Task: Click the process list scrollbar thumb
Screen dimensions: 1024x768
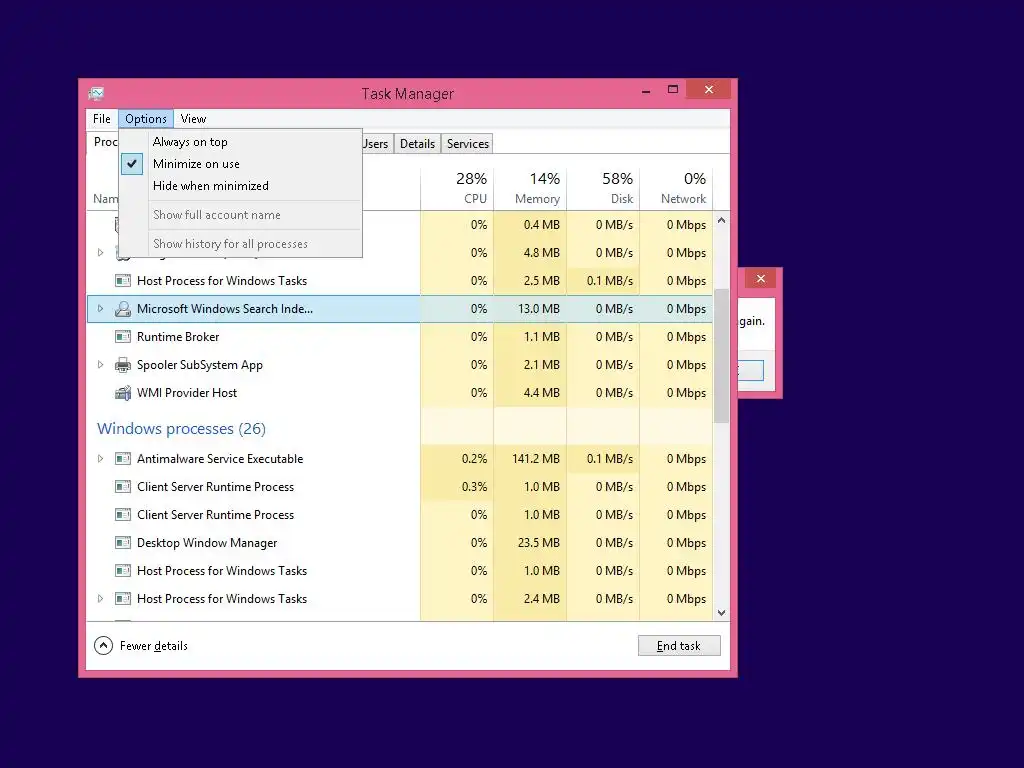Action: click(722, 356)
